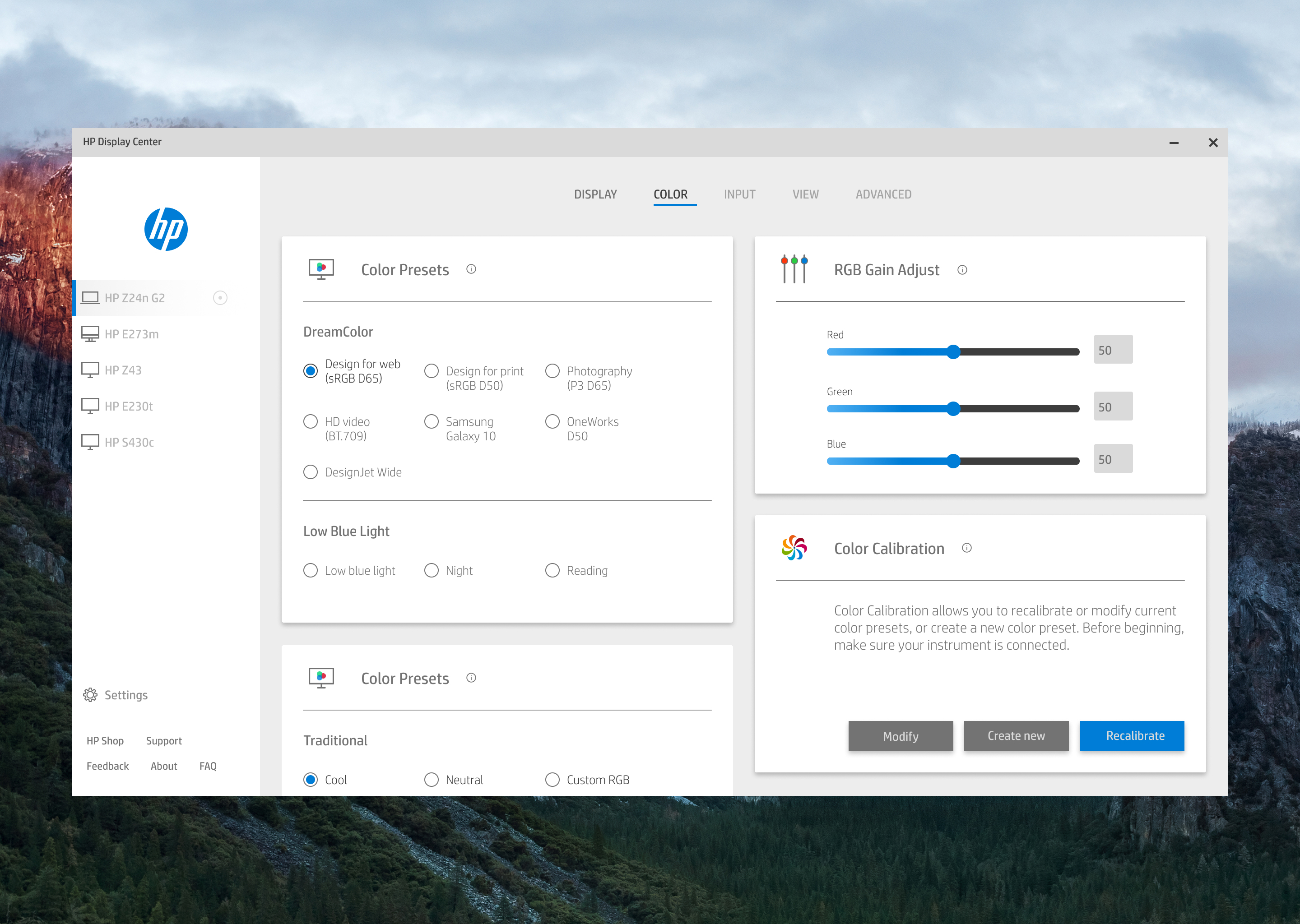Click the Blue value field showing 50
1300x924 pixels.
[1113, 458]
